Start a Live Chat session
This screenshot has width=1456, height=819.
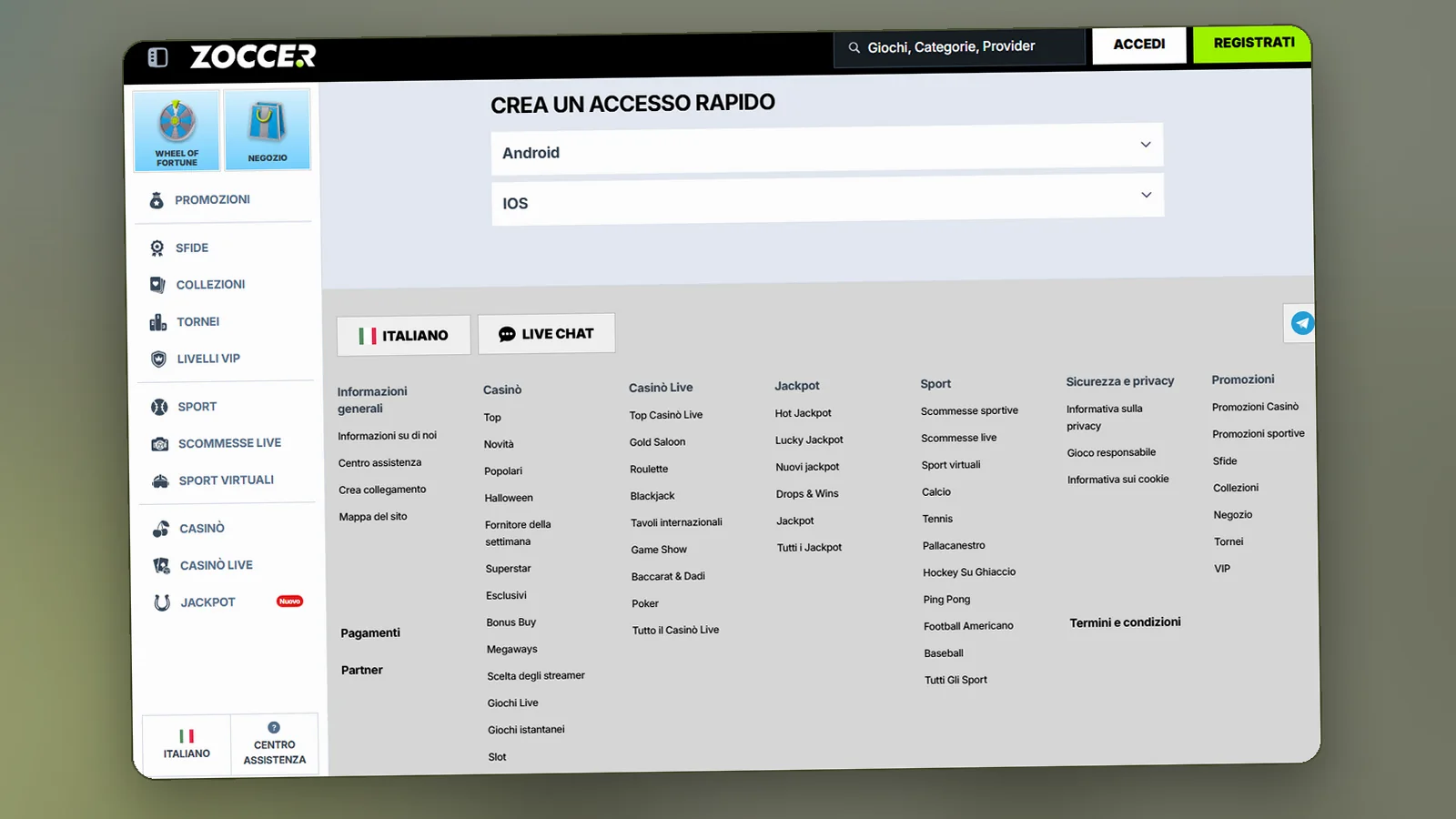click(x=546, y=334)
